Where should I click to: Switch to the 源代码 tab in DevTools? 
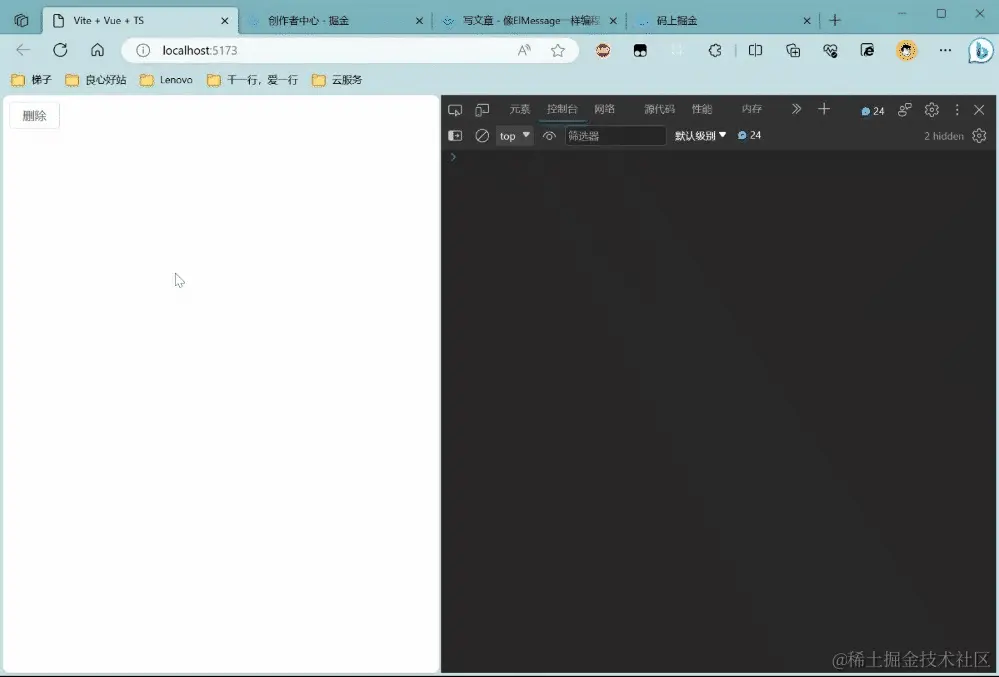click(x=661, y=110)
